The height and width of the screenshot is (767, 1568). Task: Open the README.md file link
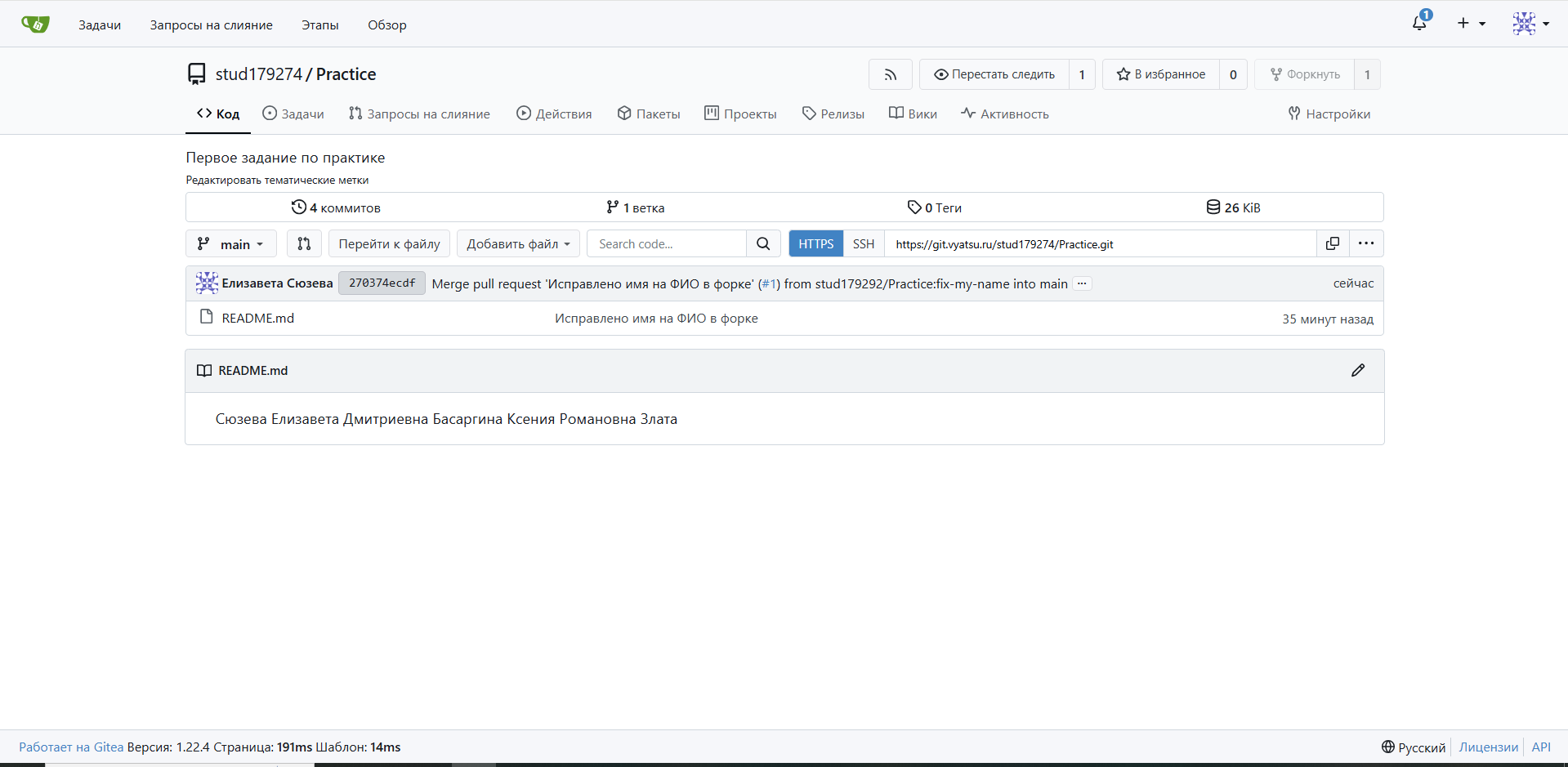[x=257, y=318]
